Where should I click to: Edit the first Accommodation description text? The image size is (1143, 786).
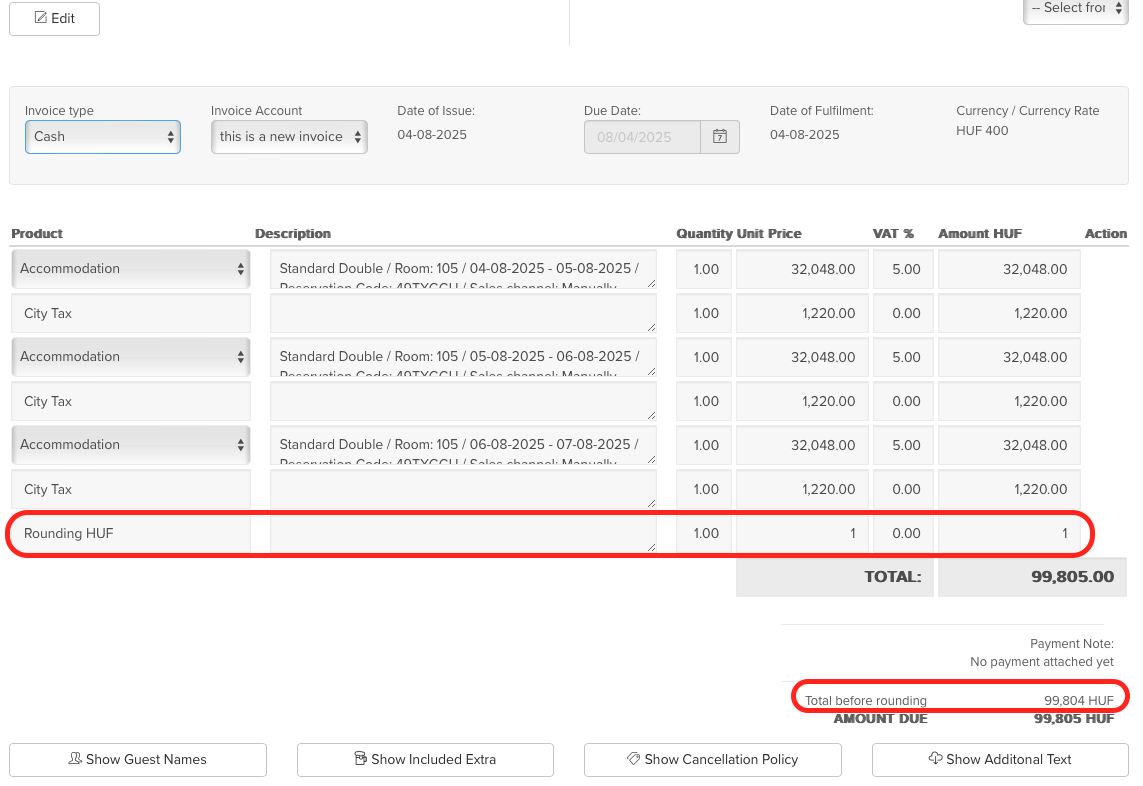pos(462,268)
